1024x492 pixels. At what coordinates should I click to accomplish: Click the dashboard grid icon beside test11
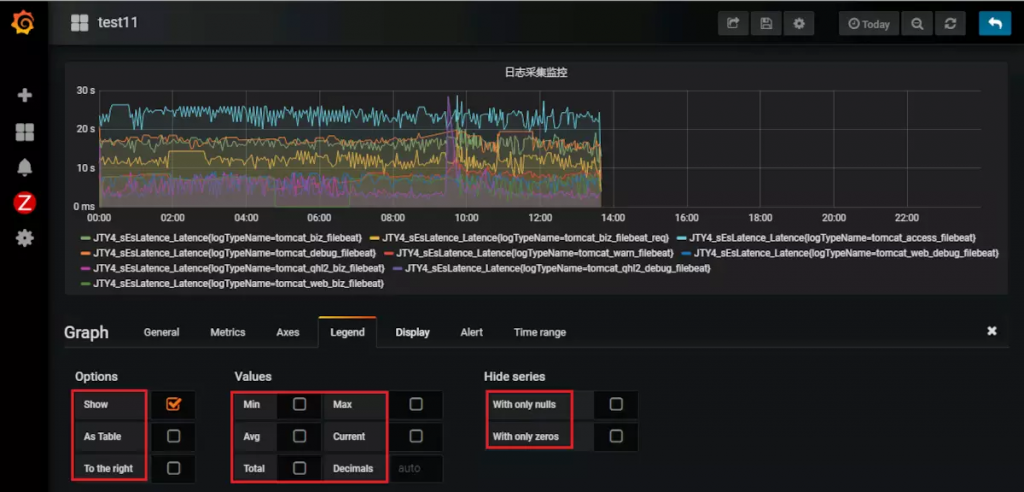coord(80,23)
